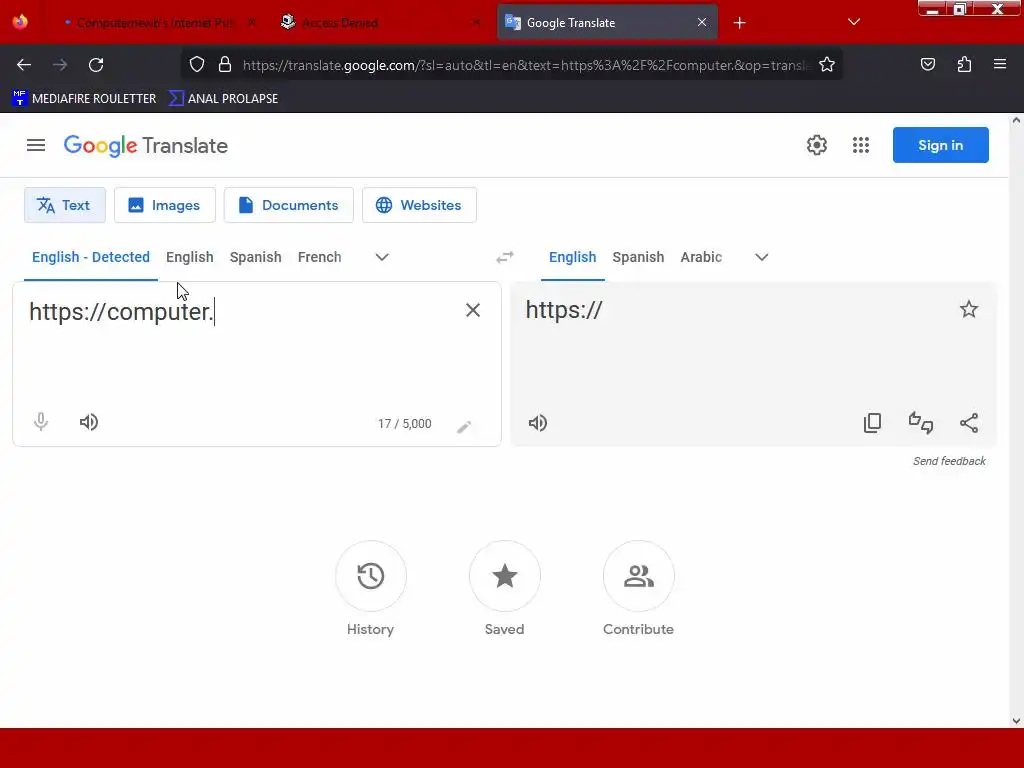1024x768 pixels.
Task: Expand the target languages dropdown arrow
Action: click(x=761, y=257)
